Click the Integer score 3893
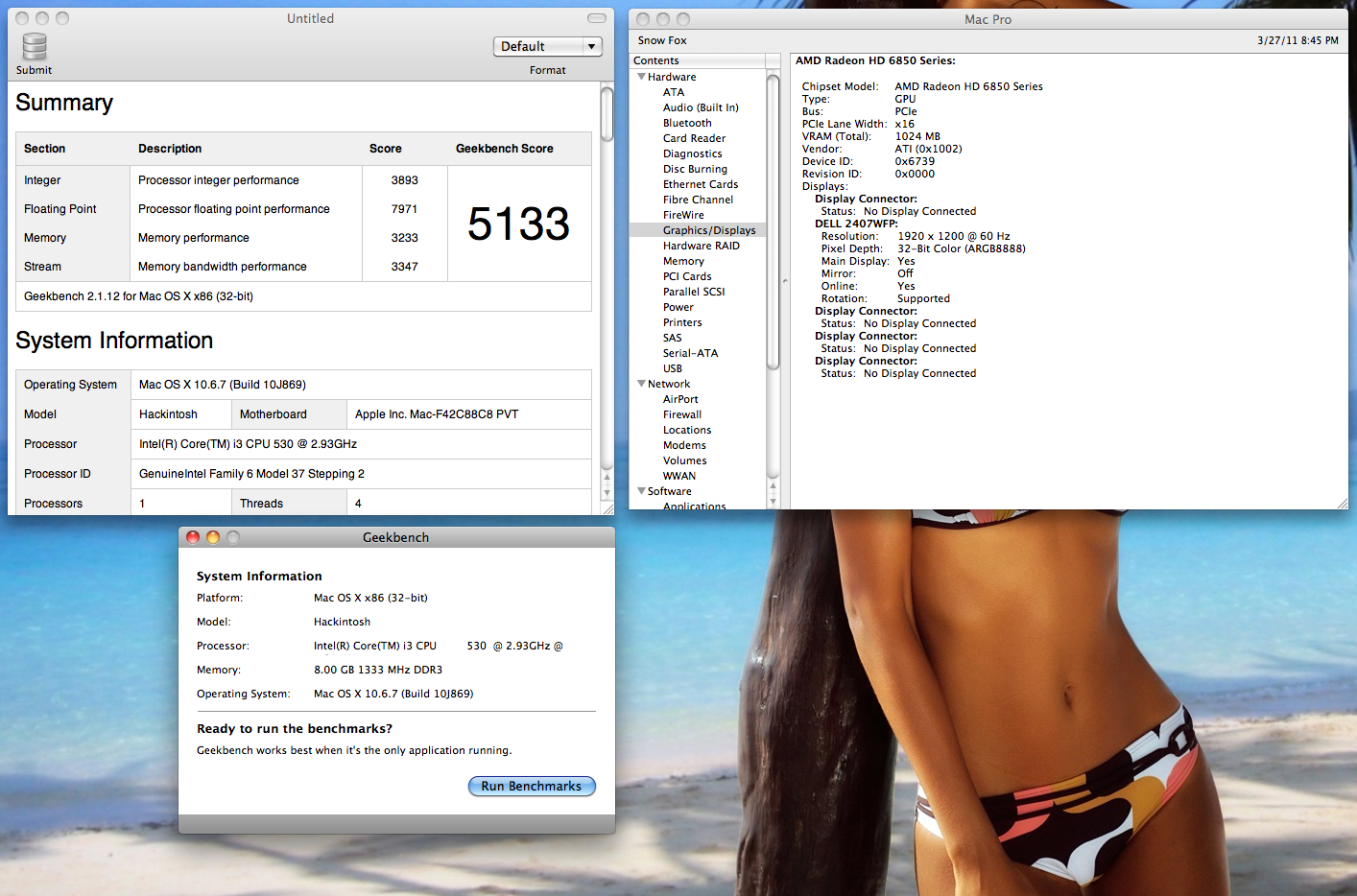The width and height of the screenshot is (1357, 896). 404,180
